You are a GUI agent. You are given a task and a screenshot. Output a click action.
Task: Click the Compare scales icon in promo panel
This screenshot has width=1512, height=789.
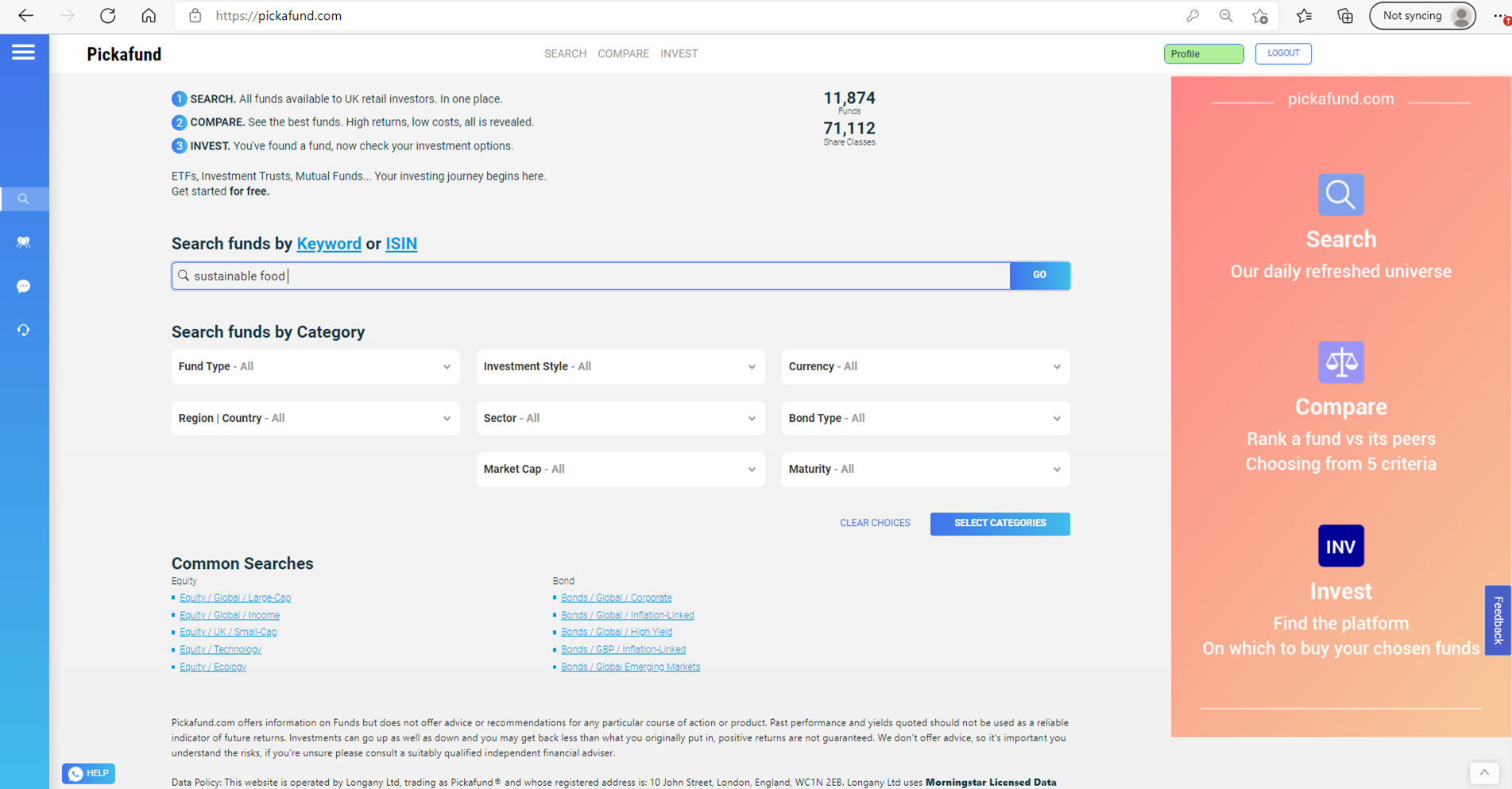coord(1341,362)
